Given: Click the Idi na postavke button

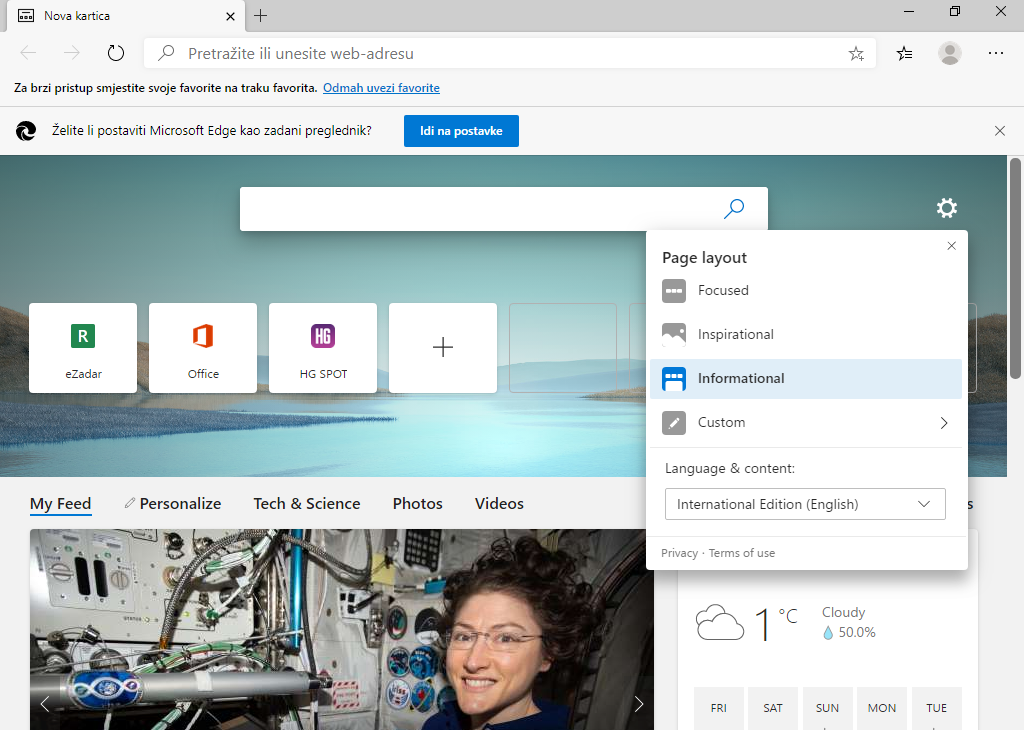Looking at the screenshot, I should [461, 131].
